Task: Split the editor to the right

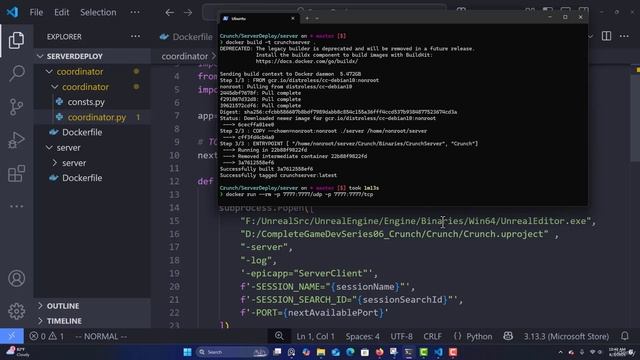Action: point(607,36)
